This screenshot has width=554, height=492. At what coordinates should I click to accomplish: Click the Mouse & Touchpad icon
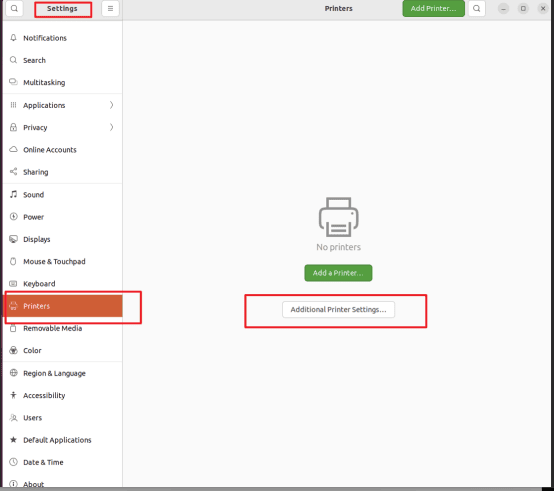coord(13,261)
